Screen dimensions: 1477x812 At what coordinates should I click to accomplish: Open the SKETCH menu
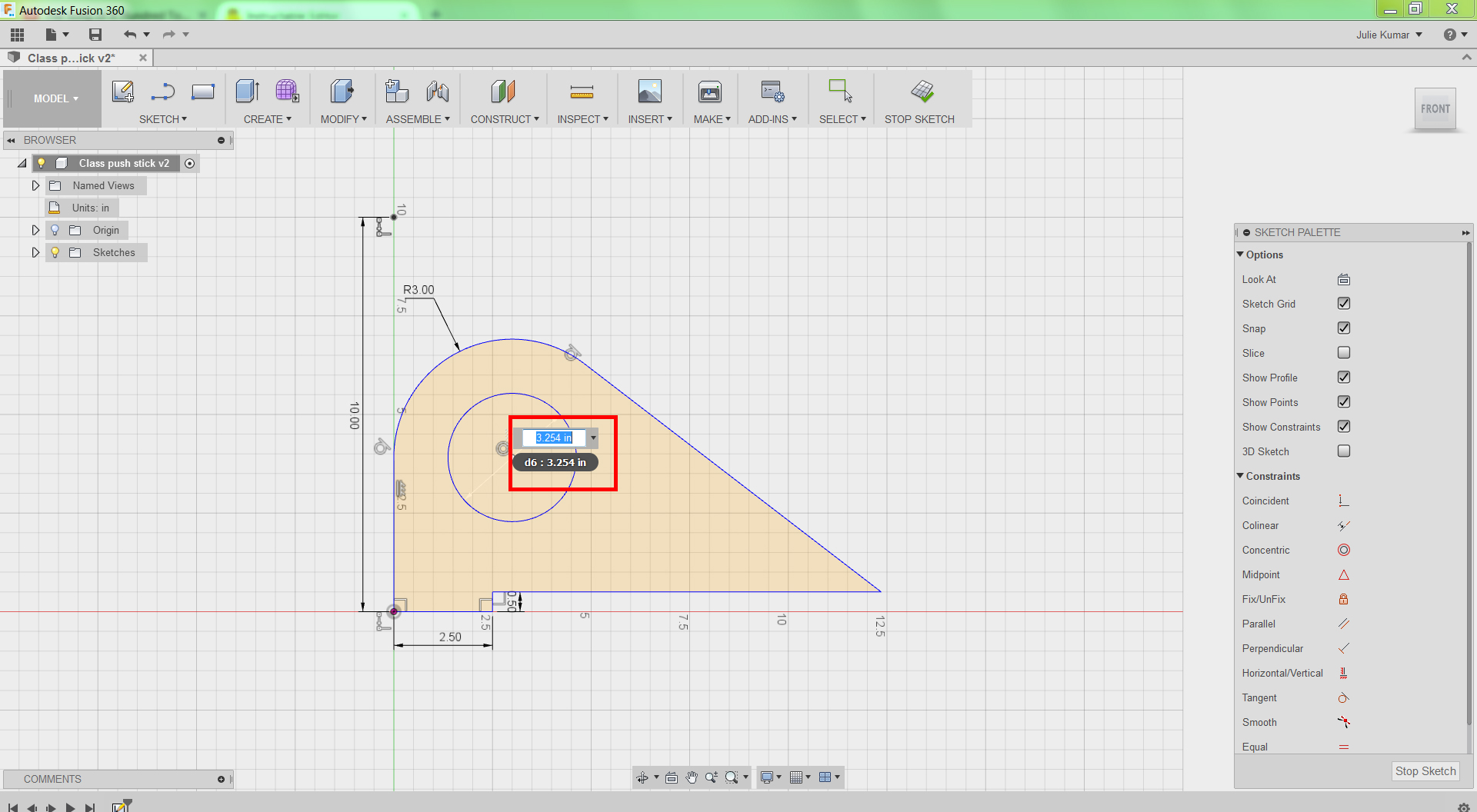[163, 119]
